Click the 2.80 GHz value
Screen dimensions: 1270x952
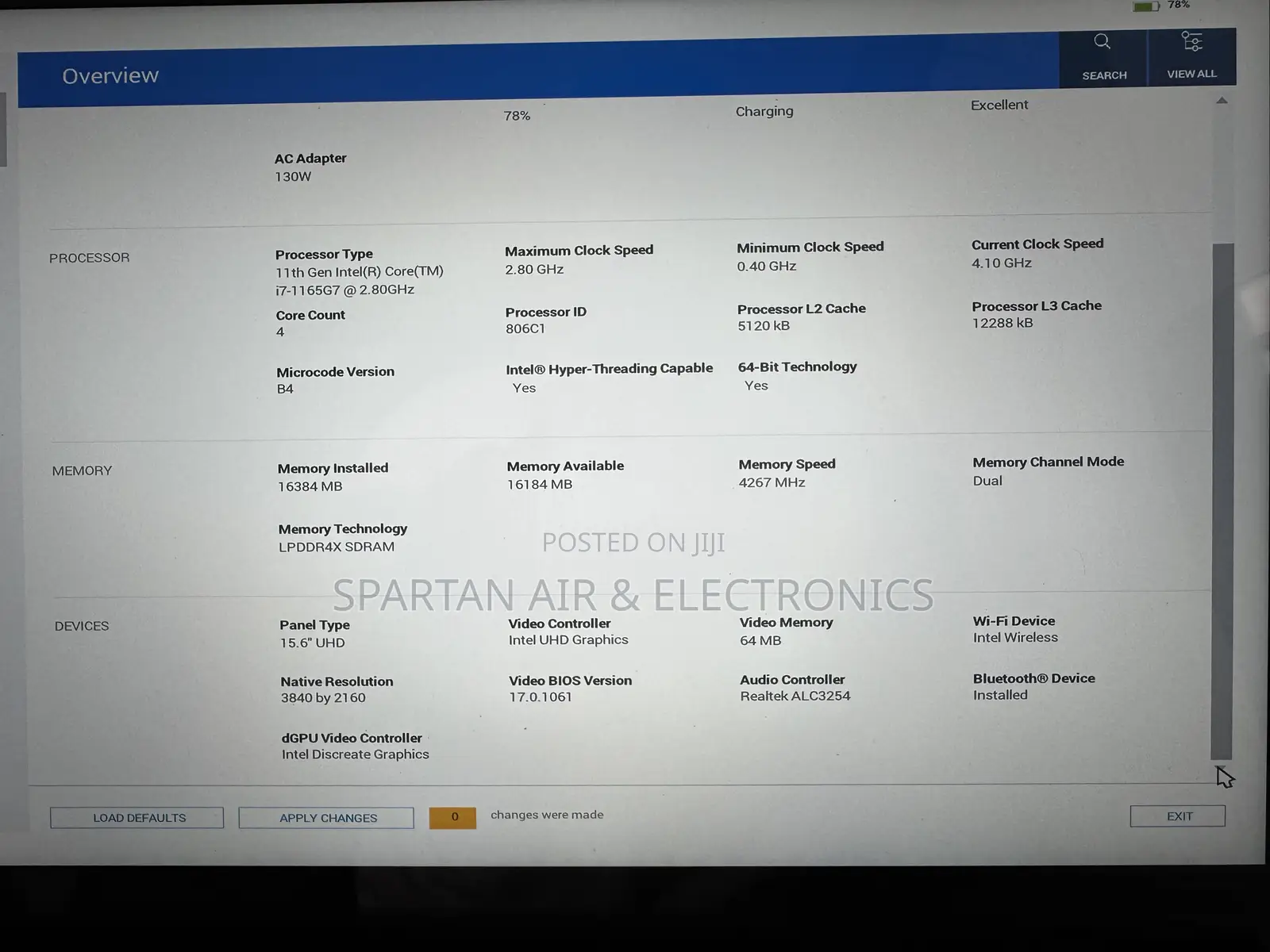tap(534, 270)
